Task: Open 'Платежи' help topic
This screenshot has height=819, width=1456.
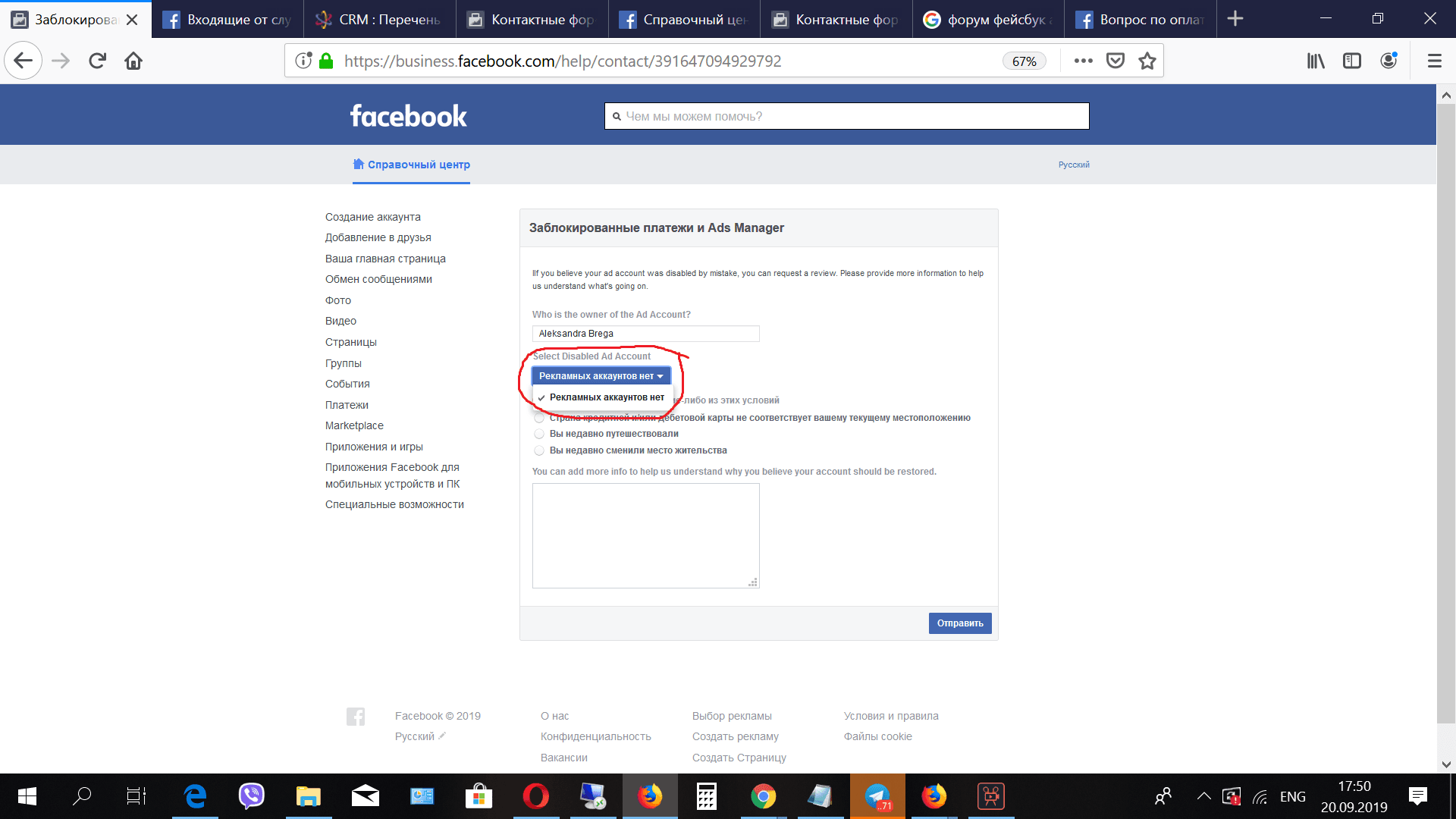Action: click(x=347, y=405)
